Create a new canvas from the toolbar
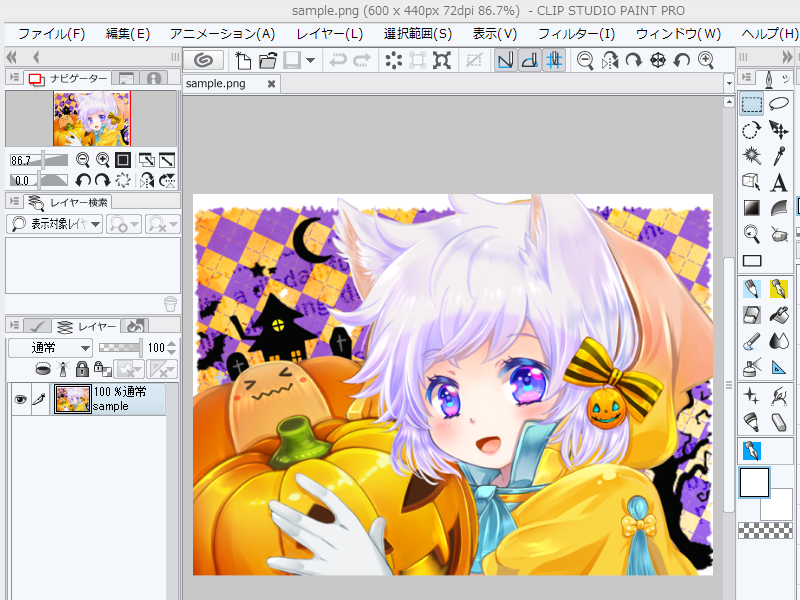Image resolution: width=800 pixels, height=600 pixels. [243, 60]
